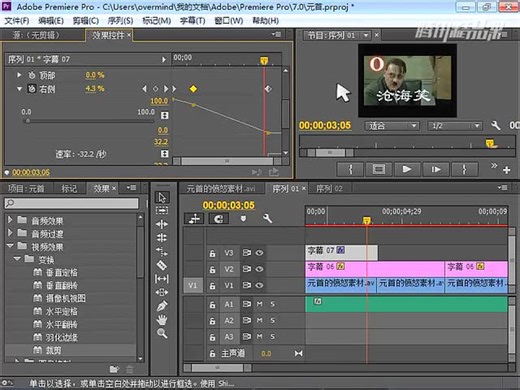
Task: Go to previous keyframe for 右侧
Action: coord(144,89)
